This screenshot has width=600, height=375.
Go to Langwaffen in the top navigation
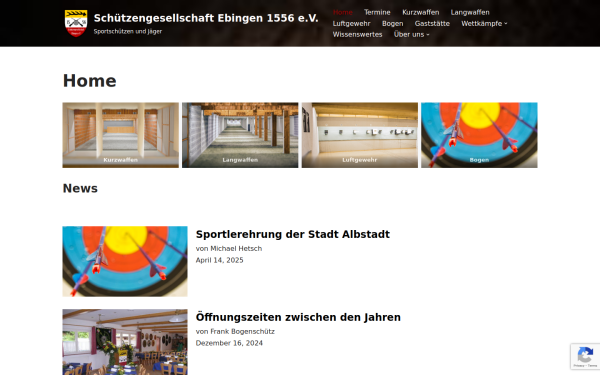pos(470,12)
